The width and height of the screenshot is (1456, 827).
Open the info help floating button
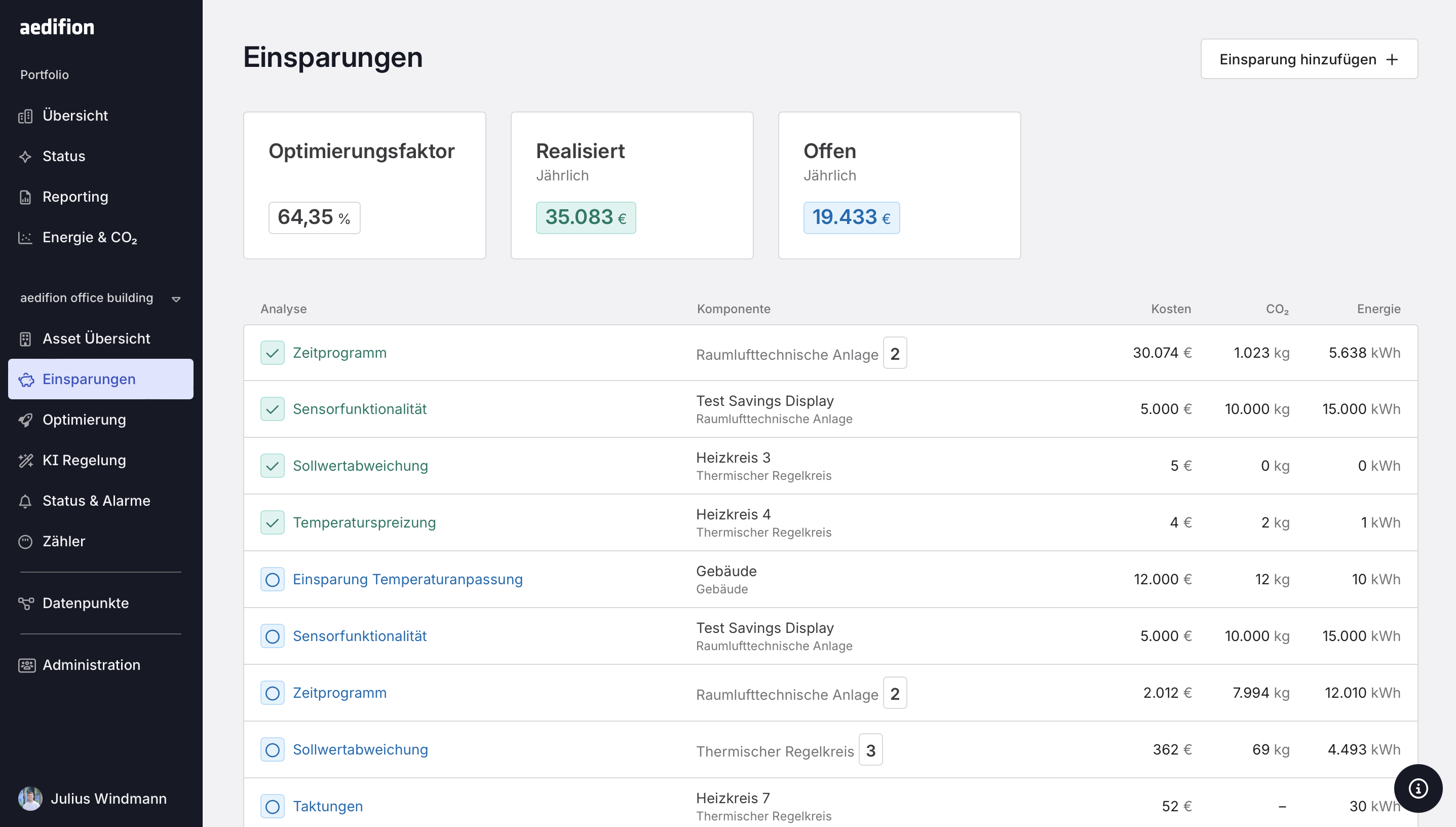tap(1417, 788)
